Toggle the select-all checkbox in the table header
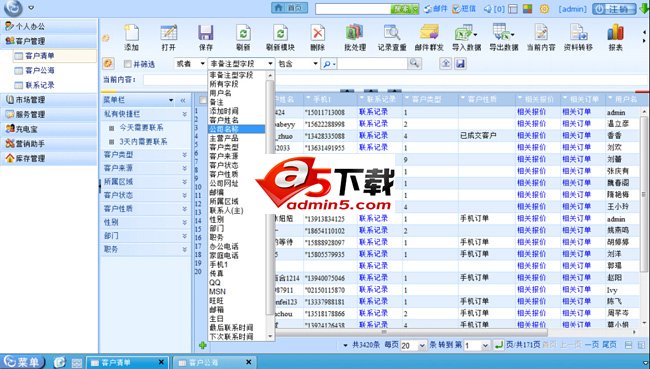This screenshot has height=369, width=650. coord(203,100)
